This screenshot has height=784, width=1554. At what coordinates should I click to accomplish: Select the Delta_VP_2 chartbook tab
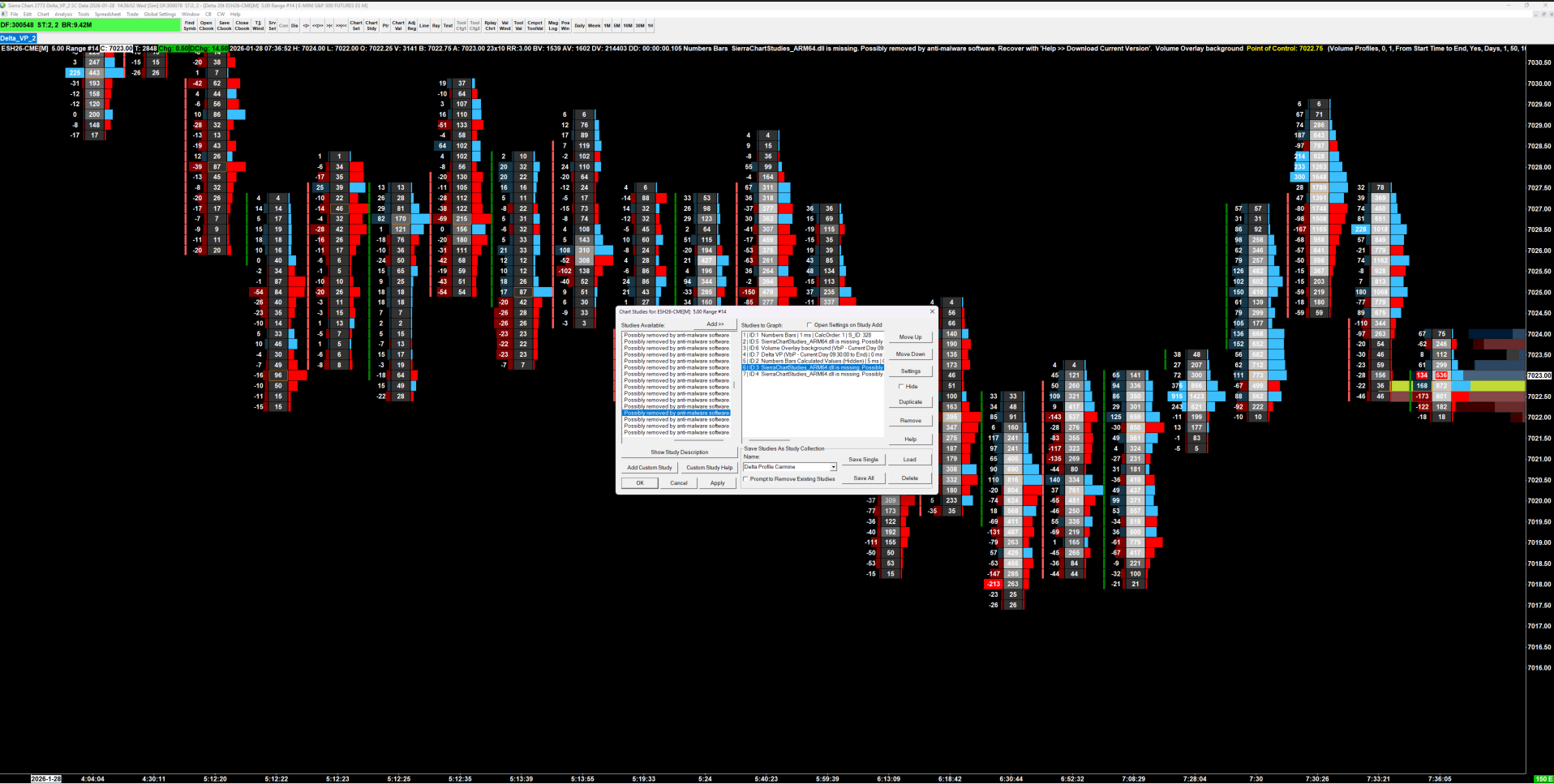[x=18, y=38]
